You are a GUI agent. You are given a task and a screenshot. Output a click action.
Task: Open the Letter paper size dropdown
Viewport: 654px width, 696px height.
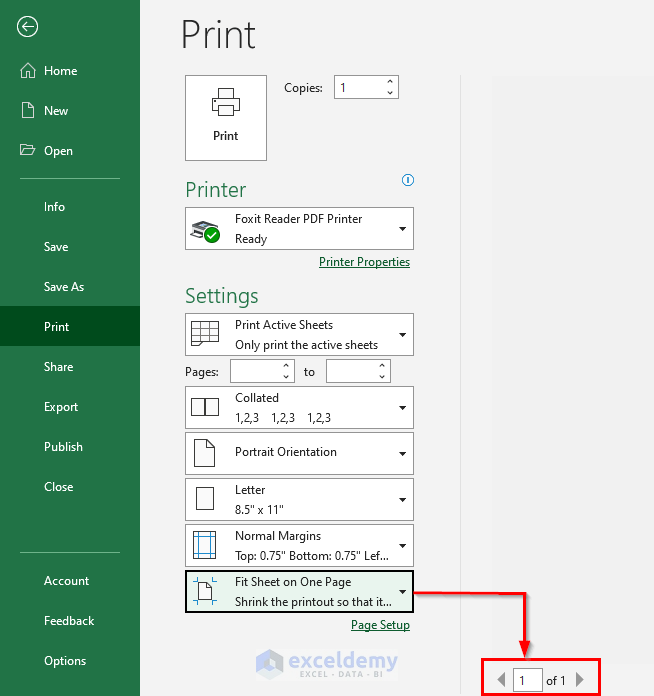[402, 500]
